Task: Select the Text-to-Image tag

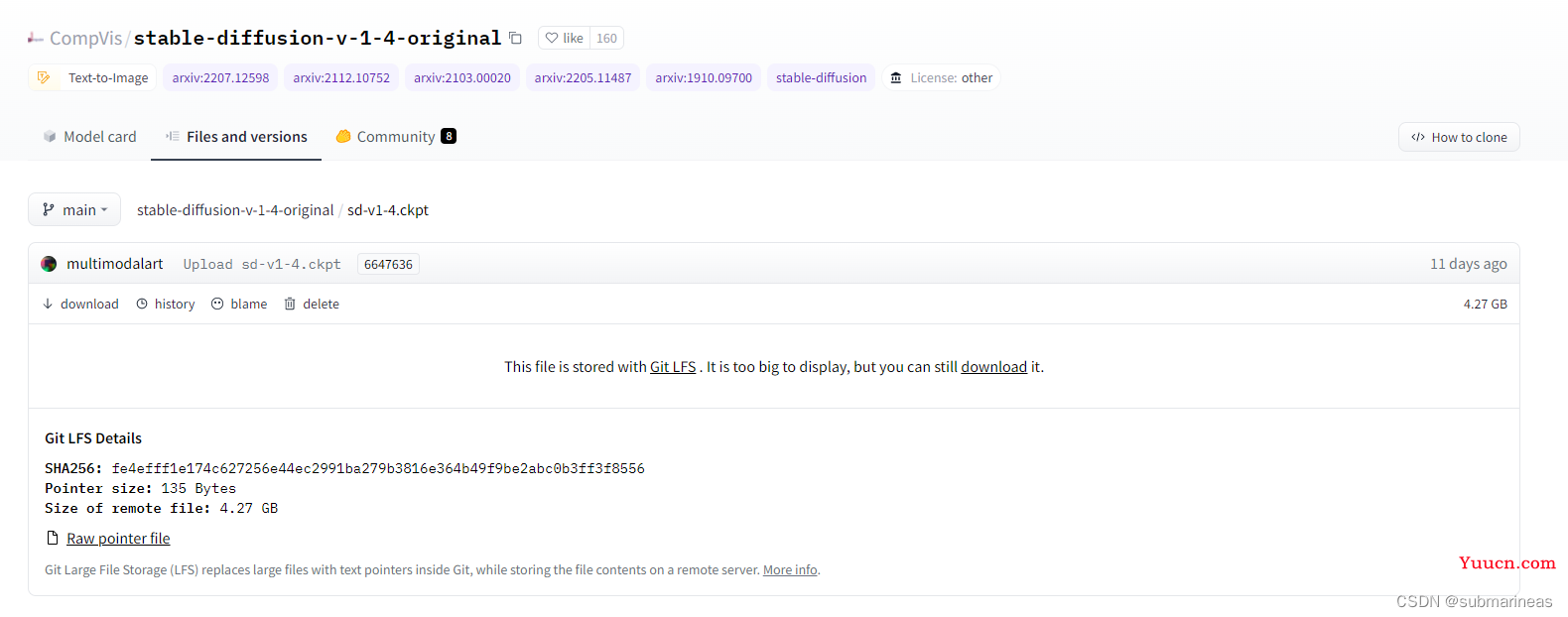Action: pyautogui.click(x=93, y=77)
